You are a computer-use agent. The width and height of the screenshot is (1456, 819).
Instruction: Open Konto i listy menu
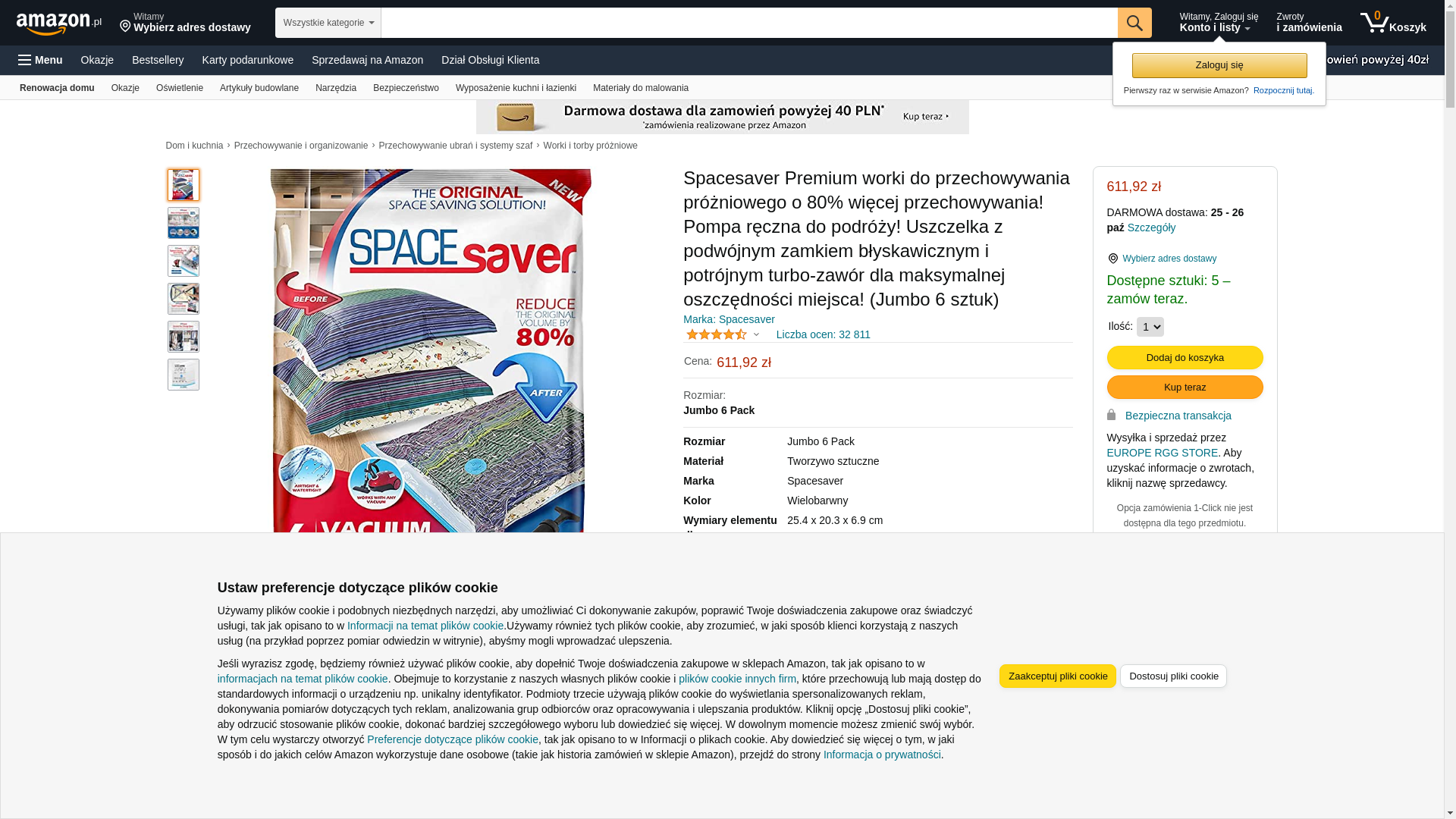point(1218,23)
